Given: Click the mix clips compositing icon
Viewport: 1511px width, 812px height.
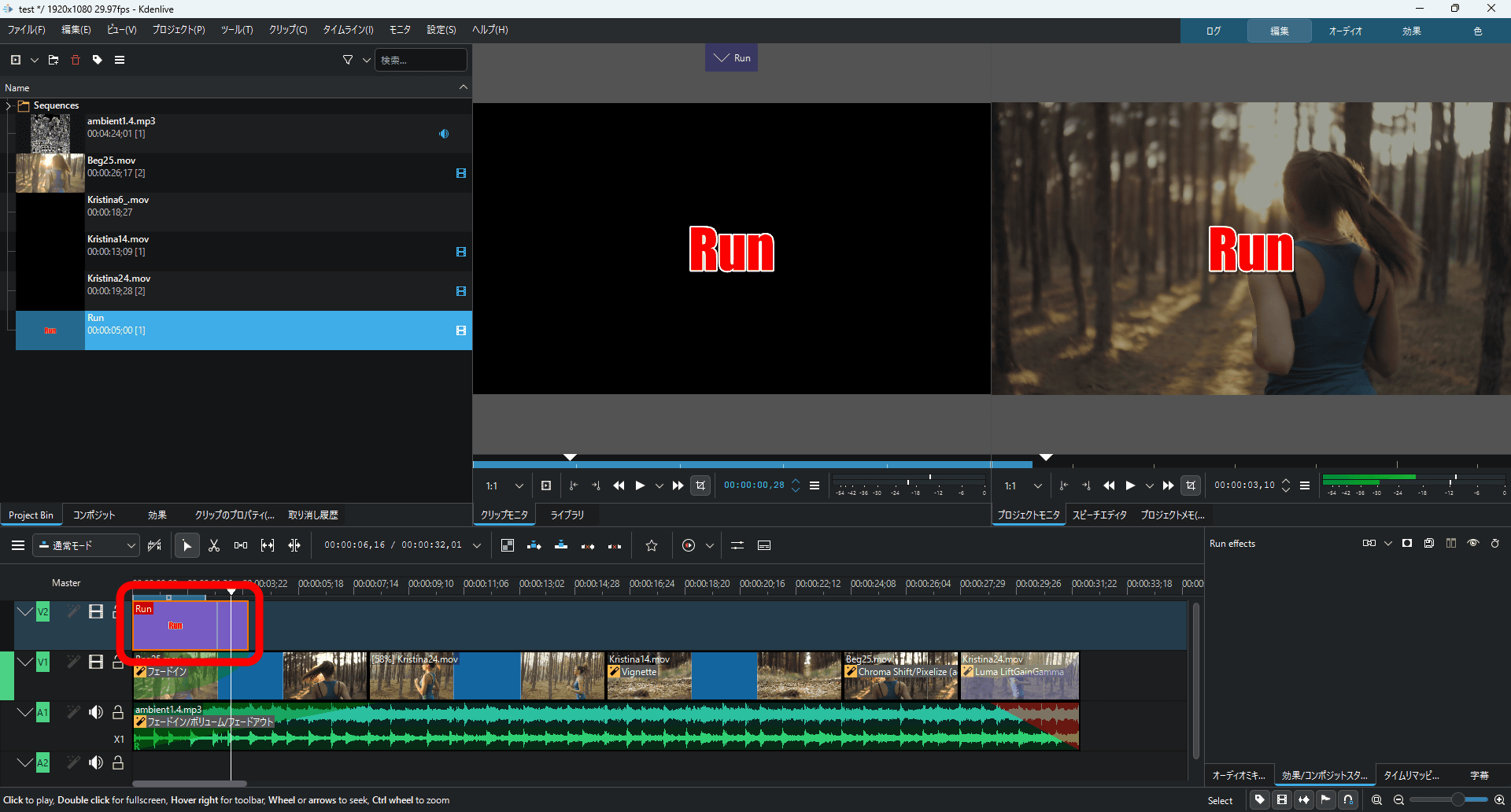Looking at the screenshot, I should (x=508, y=545).
